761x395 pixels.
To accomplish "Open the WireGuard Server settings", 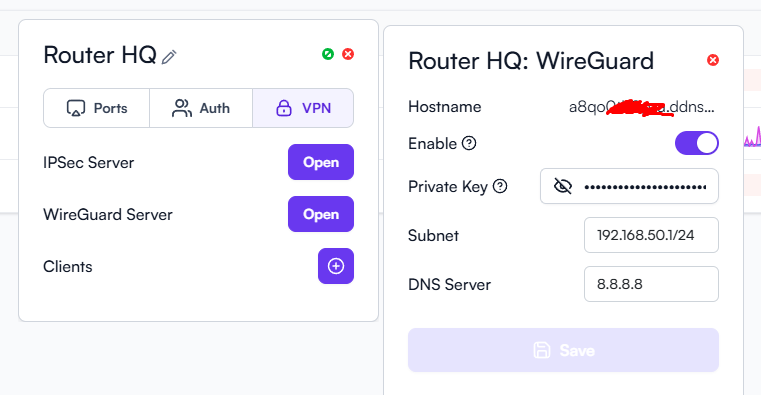I will (x=321, y=214).
